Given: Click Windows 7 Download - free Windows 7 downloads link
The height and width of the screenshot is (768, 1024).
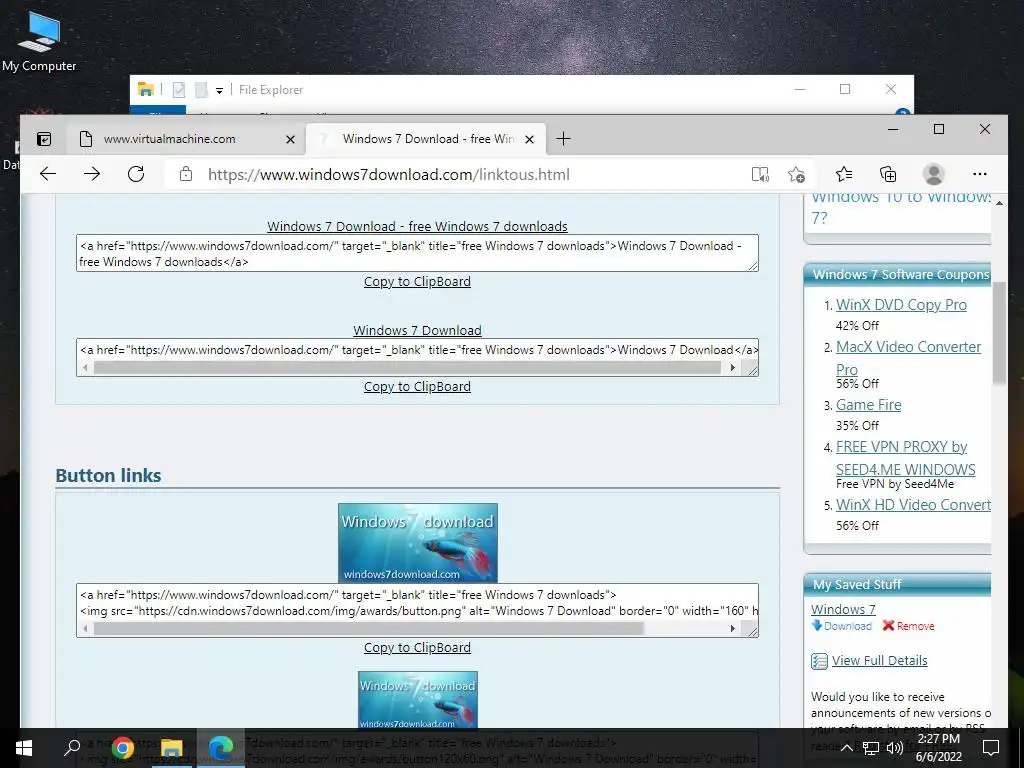Looking at the screenshot, I should [x=417, y=226].
